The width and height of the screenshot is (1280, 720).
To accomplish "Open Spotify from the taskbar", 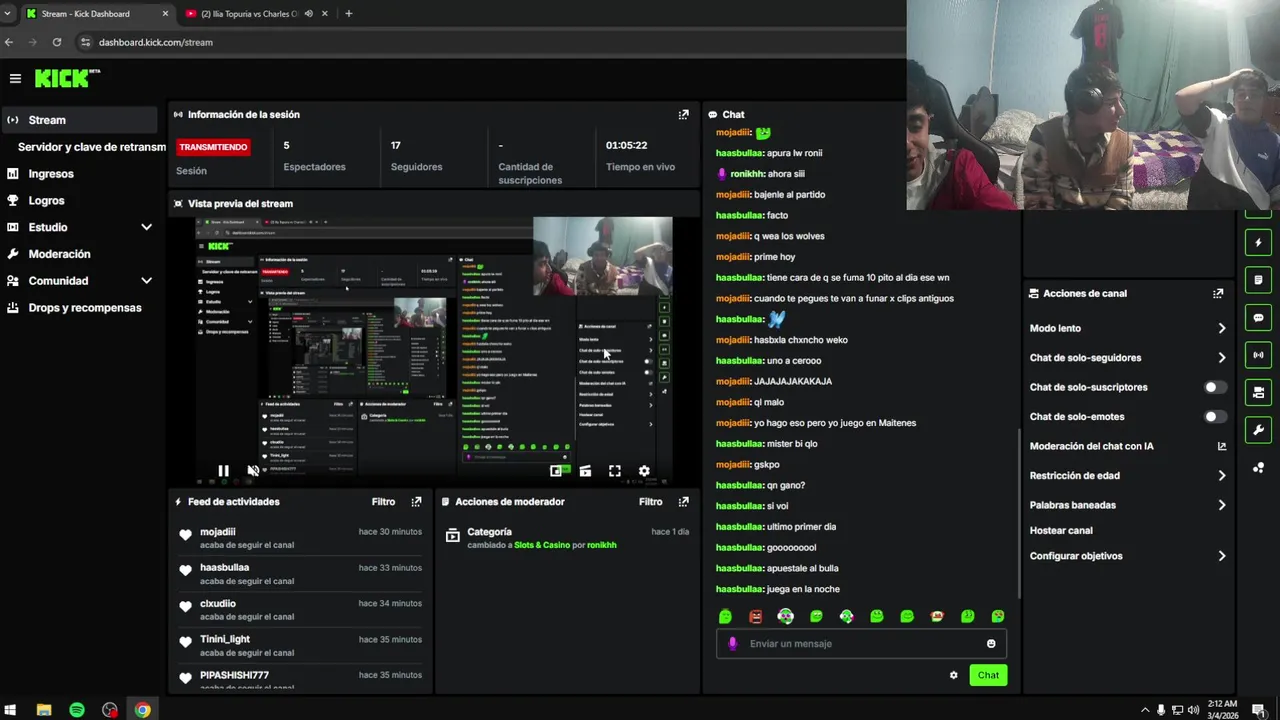I will pyautogui.click(x=77, y=710).
